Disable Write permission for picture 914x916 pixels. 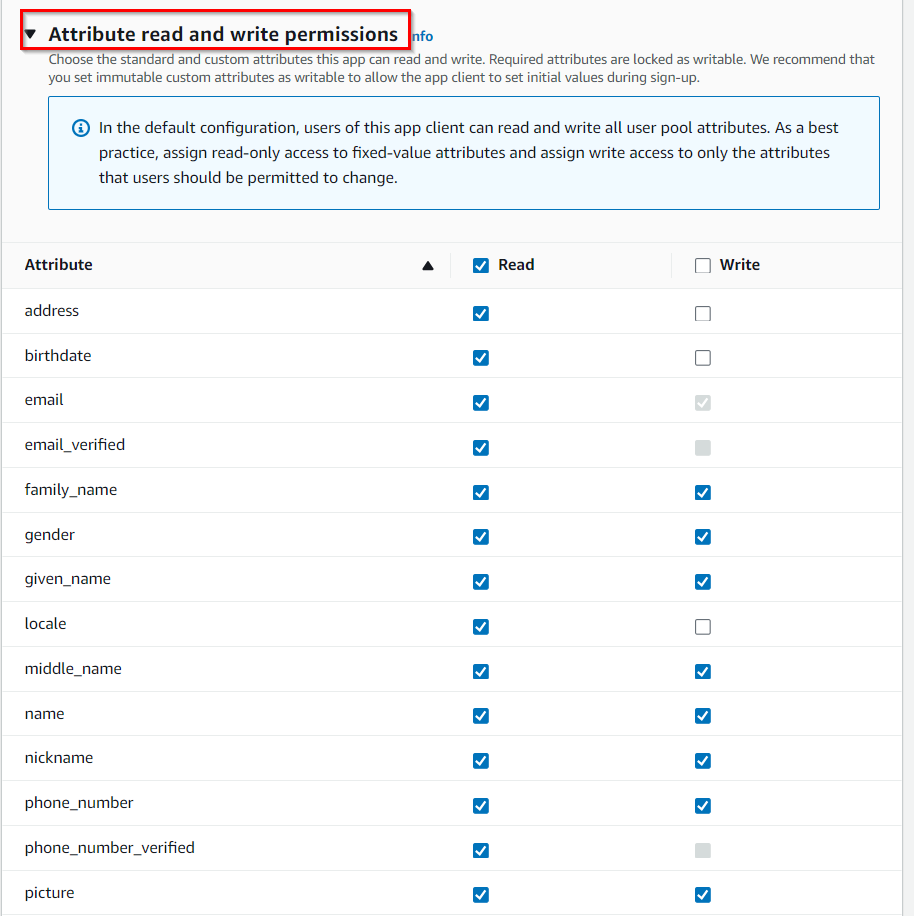[x=703, y=894]
